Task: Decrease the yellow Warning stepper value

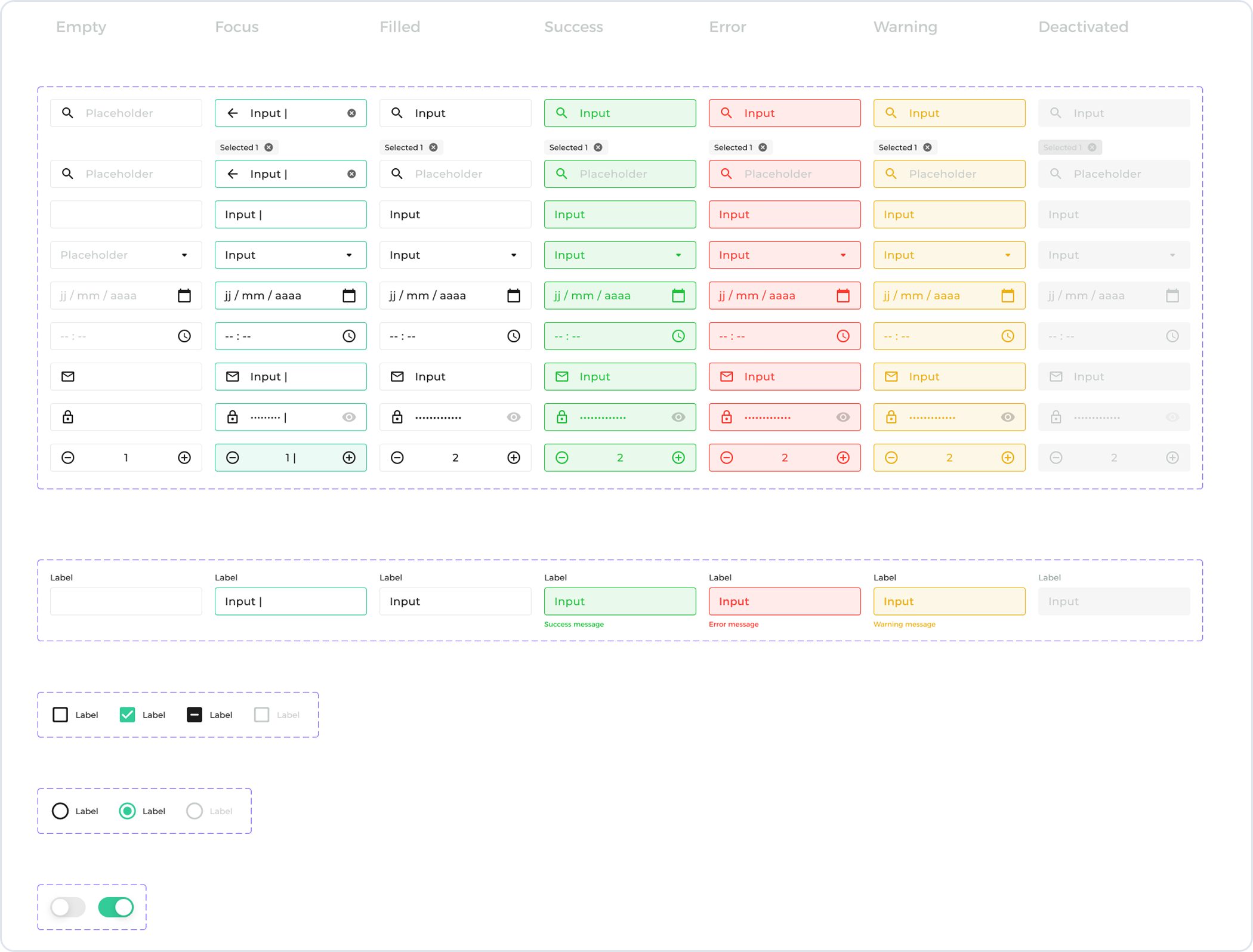Action: click(x=891, y=458)
